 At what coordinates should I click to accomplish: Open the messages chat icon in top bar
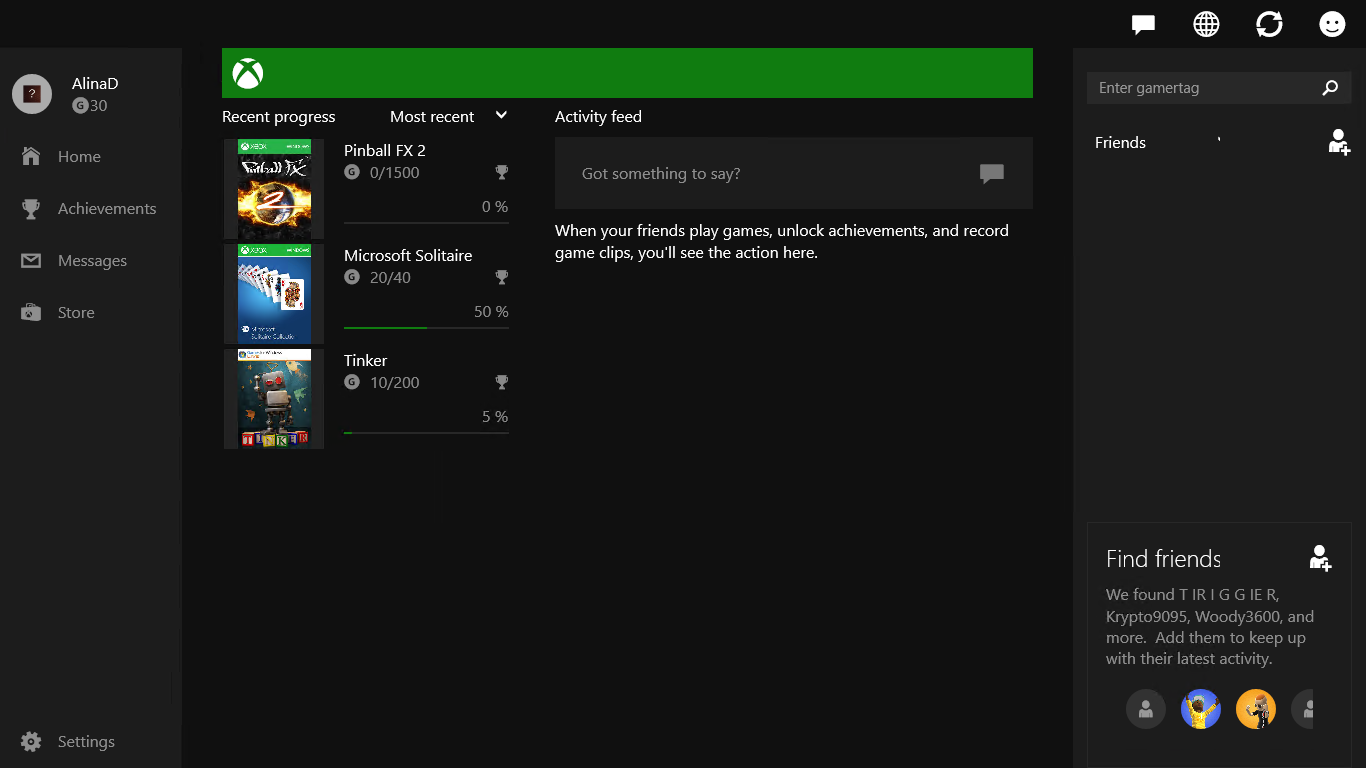1143,24
